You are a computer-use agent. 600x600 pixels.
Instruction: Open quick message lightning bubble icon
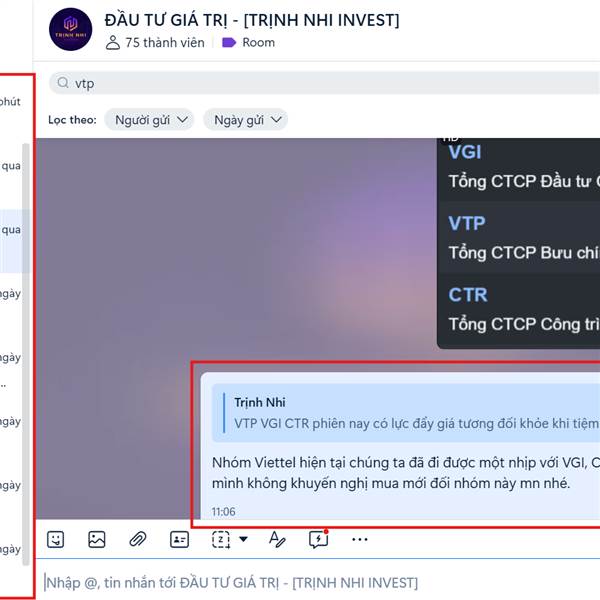point(318,540)
